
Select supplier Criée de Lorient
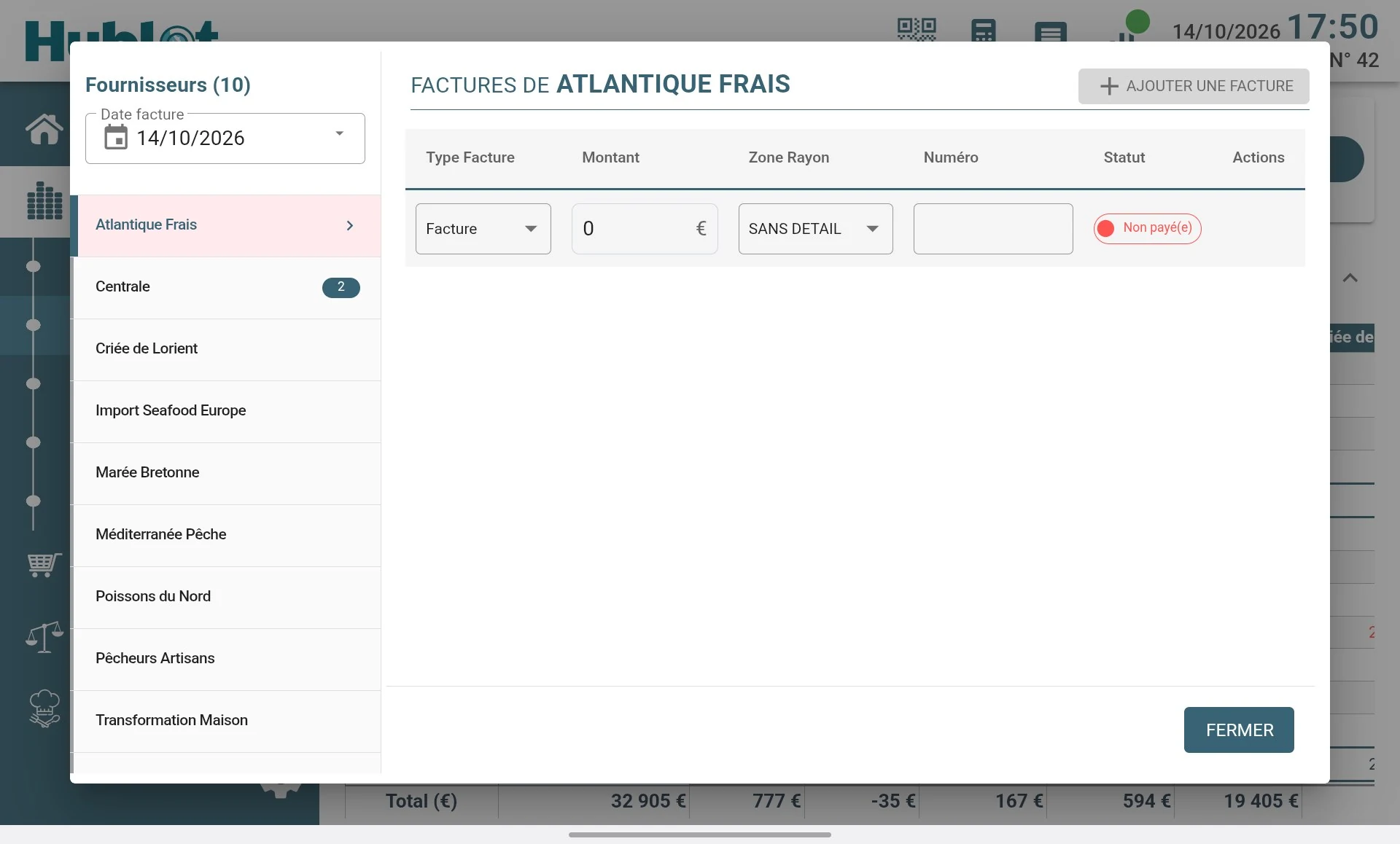(x=227, y=349)
